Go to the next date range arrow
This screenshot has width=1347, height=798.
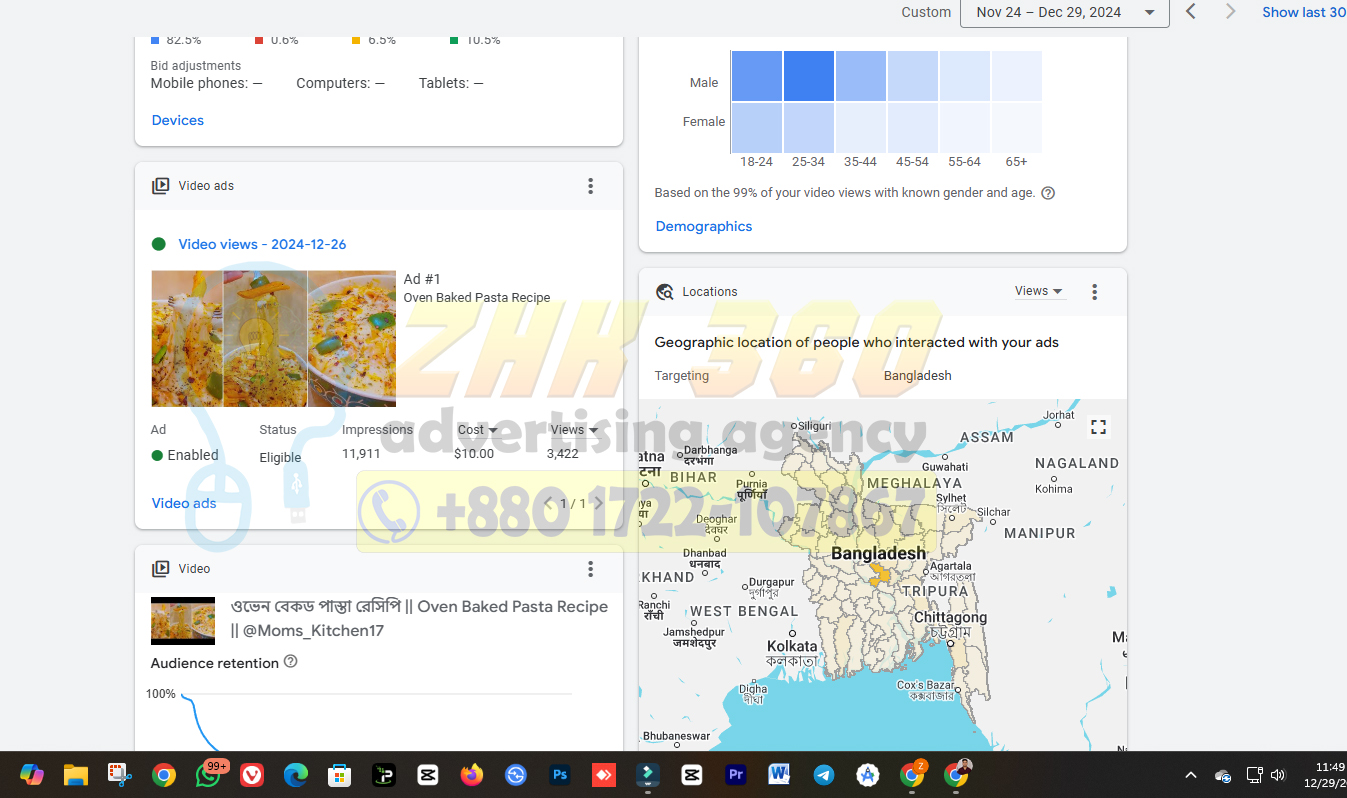coord(1230,12)
